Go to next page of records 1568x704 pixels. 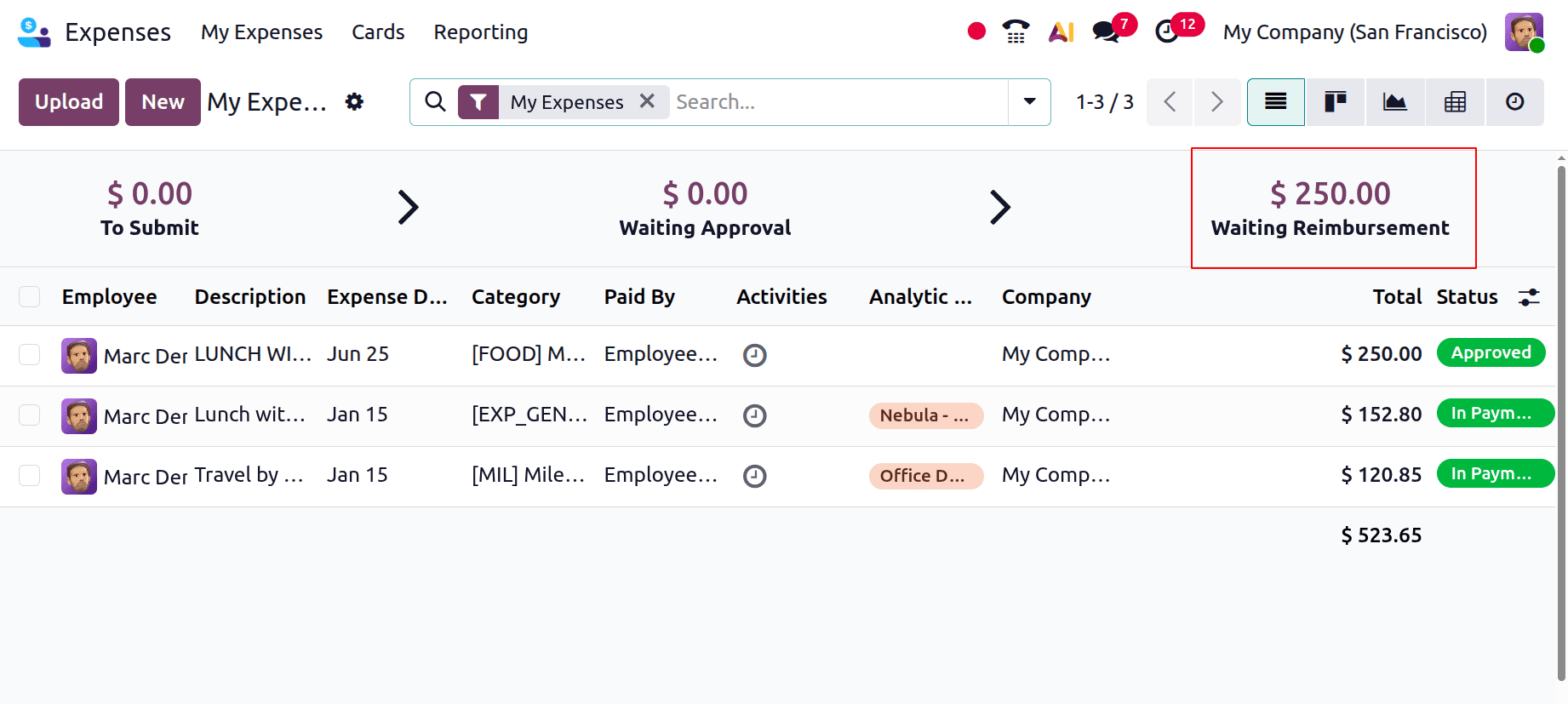coord(1217,102)
